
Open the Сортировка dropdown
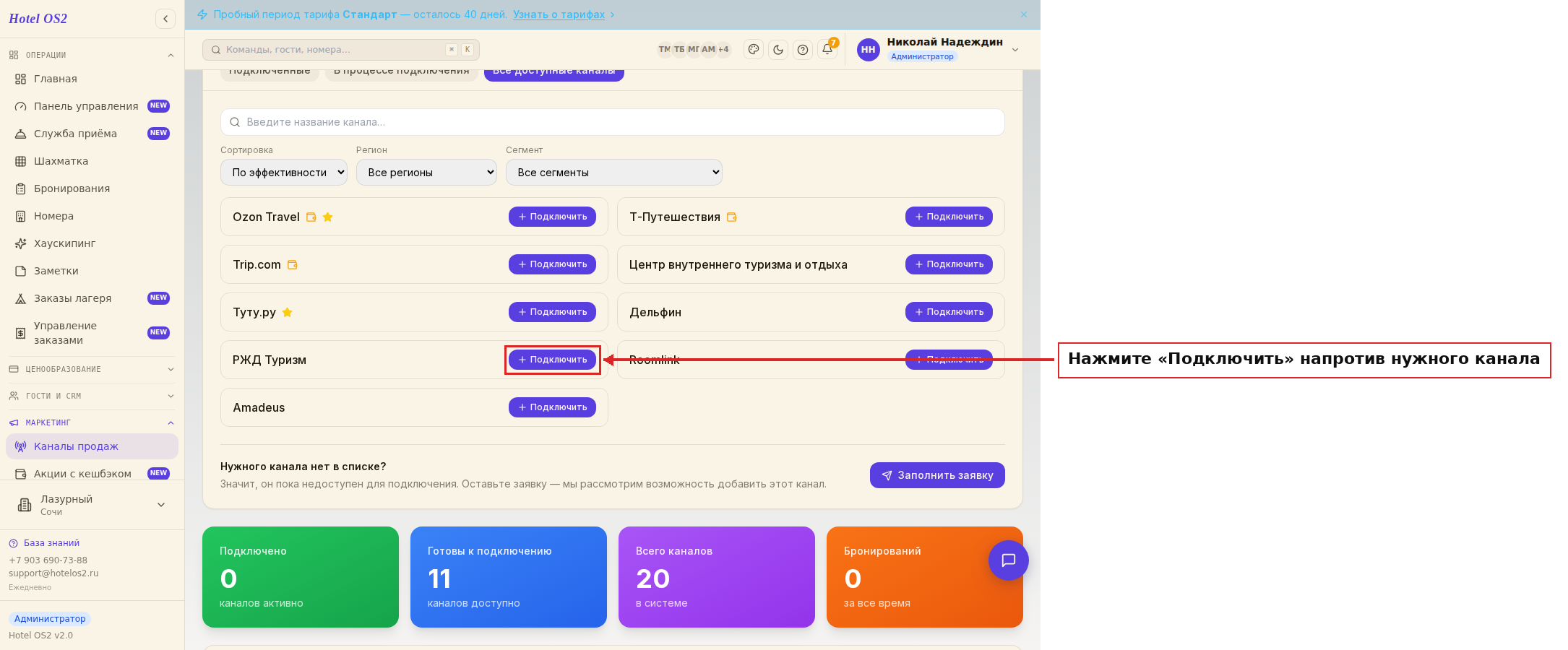point(284,172)
